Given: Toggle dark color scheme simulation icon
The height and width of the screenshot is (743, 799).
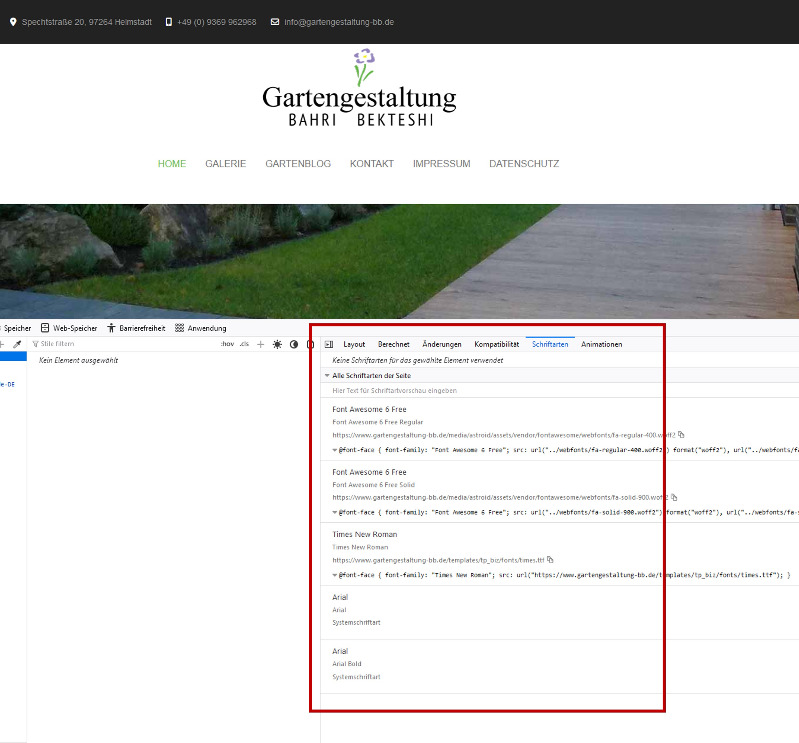Looking at the screenshot, I should pyautogui.click(x=294, y=344).
